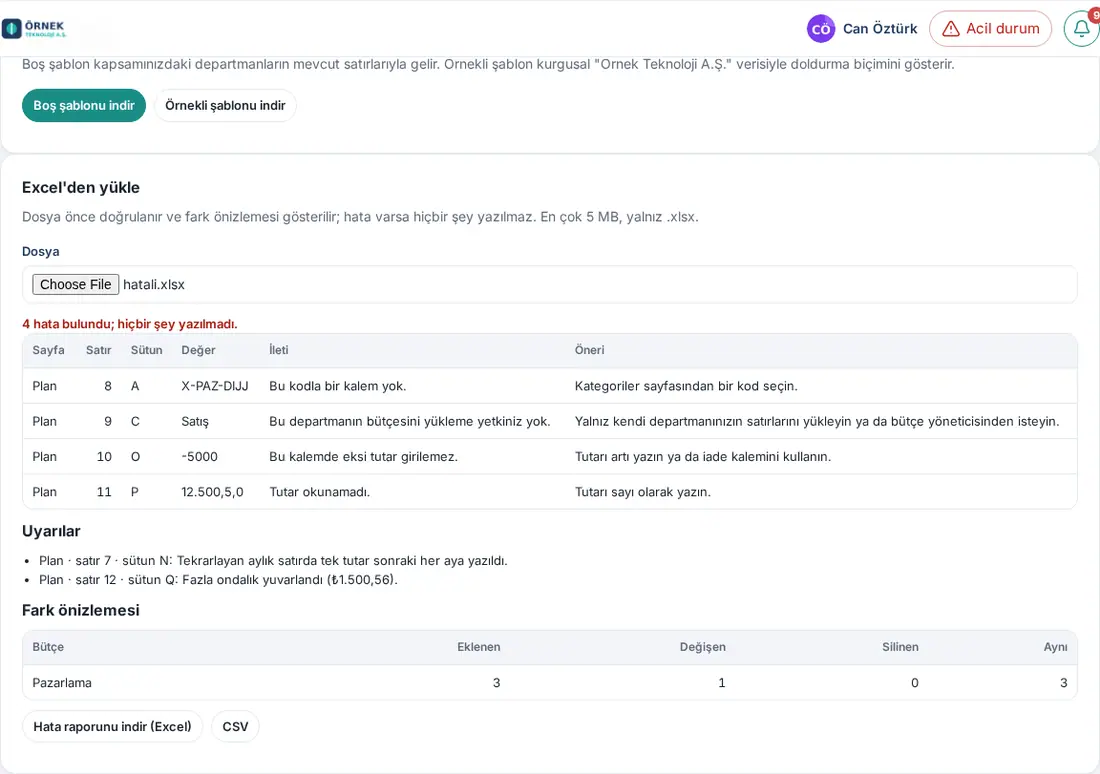Click message 'Tutar okunamadı.'
The image size is (1100, 774).
pyautogui.click(x=319, y=492)
